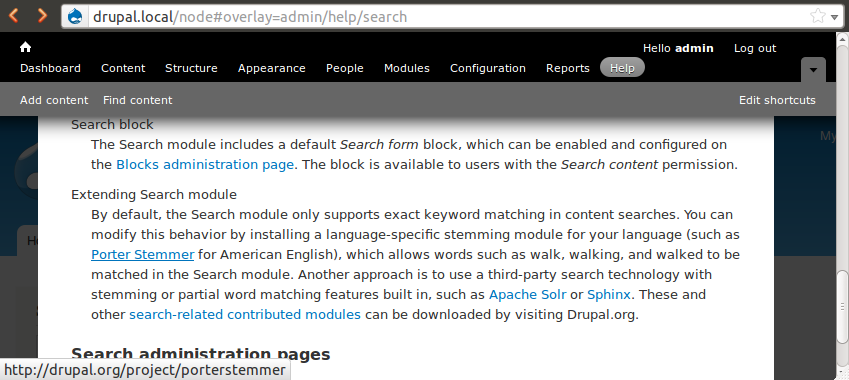Go forward with the browser forward arrow
Screen dimensions: 849x380
[42, 16]
